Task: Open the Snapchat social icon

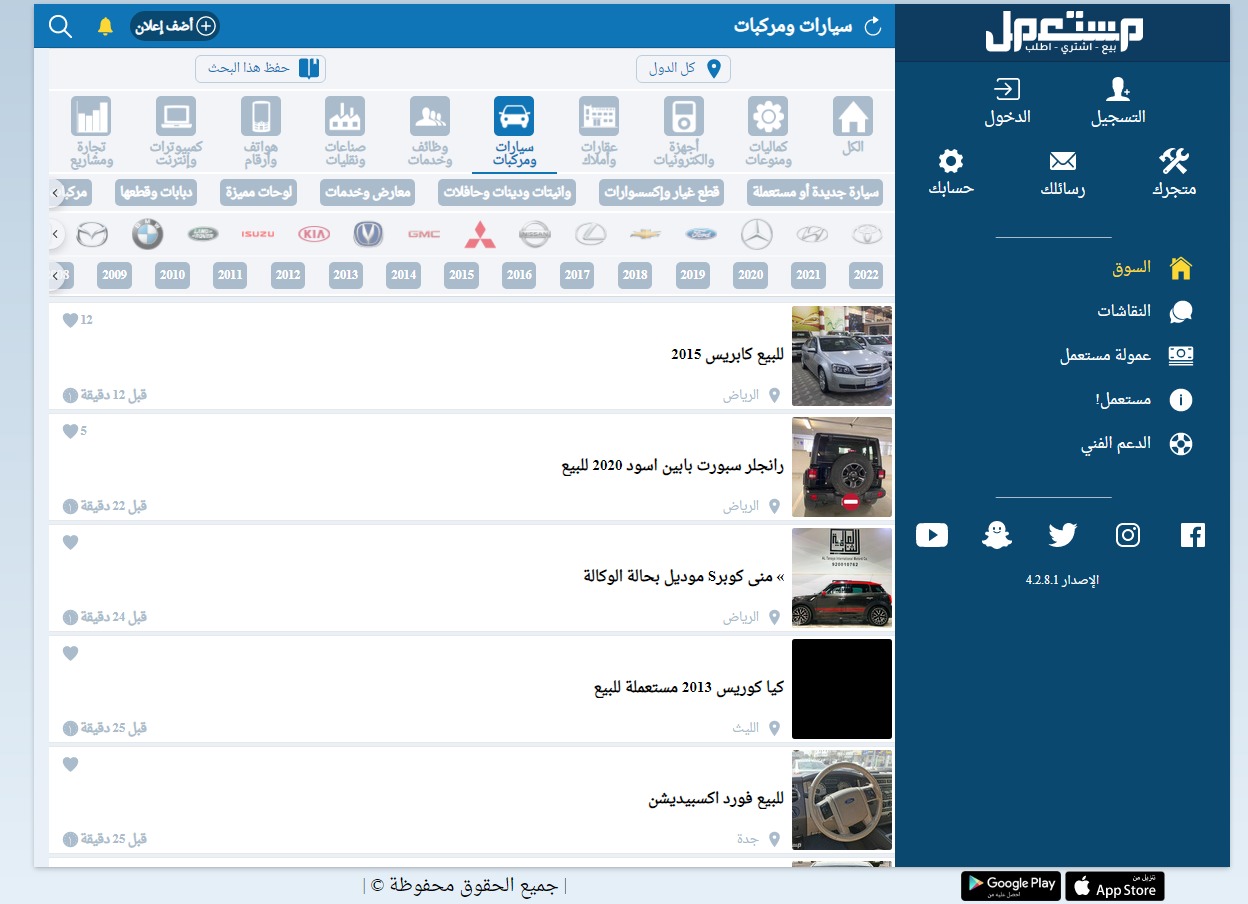Action: [x=997, y=535]
